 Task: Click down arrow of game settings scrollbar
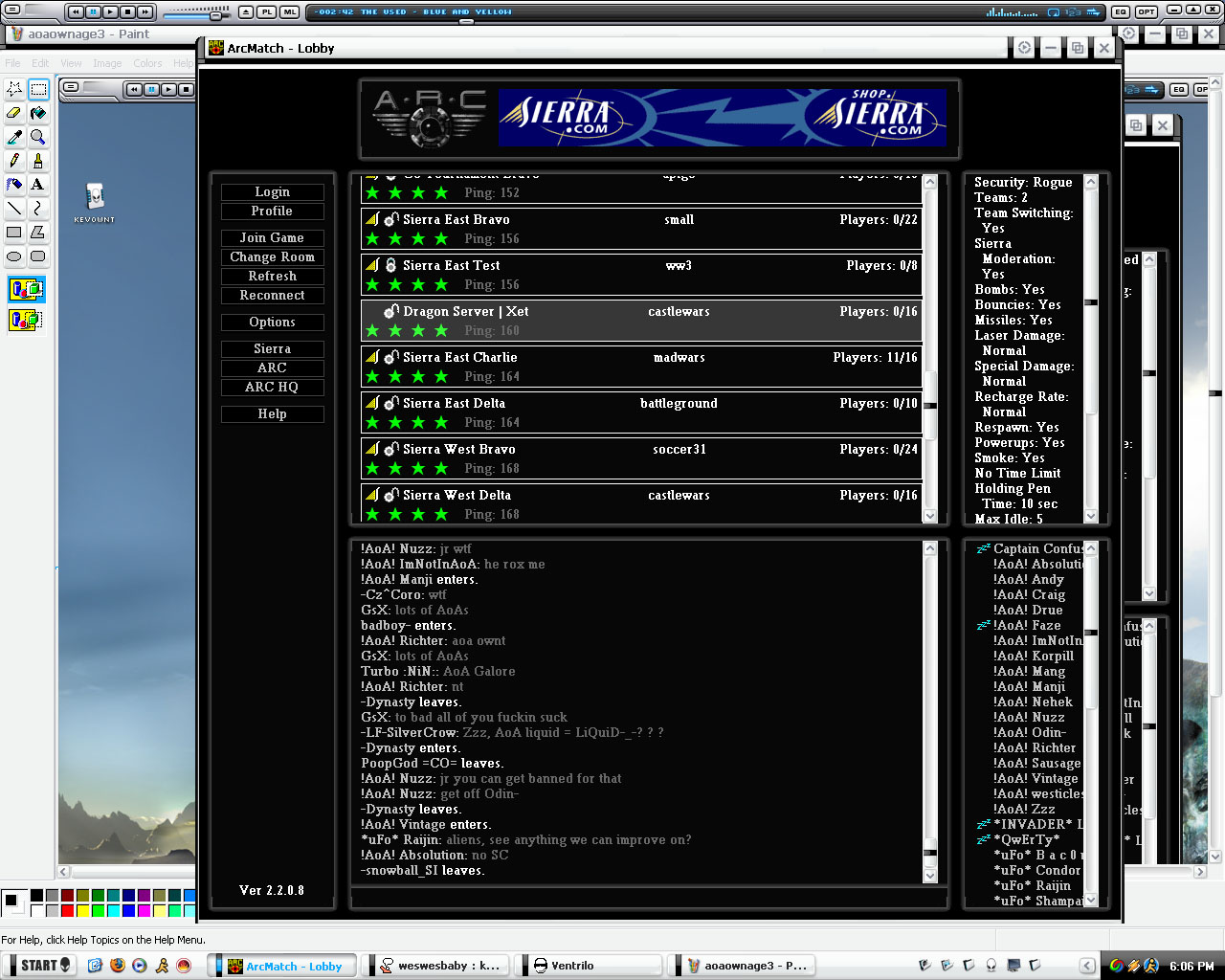pyautogui.click(x=1090, y=516)
